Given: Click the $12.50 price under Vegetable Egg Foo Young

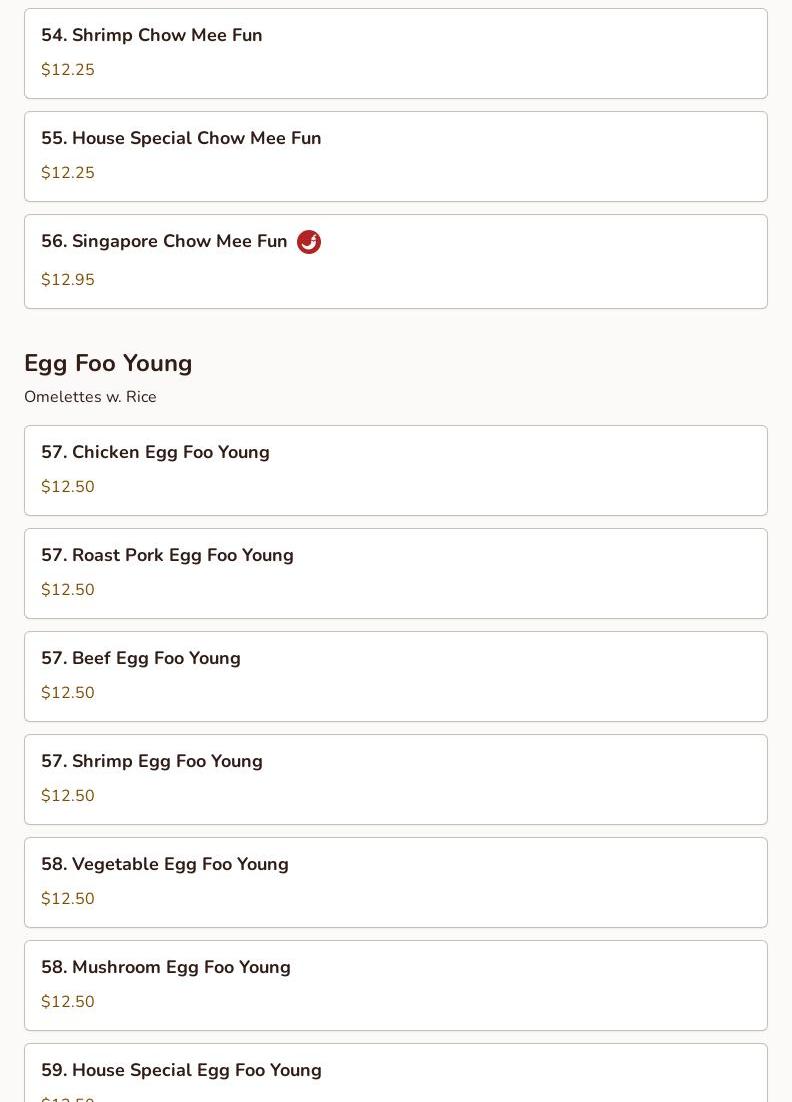Looking at the screenshot, I should point(68,899).
